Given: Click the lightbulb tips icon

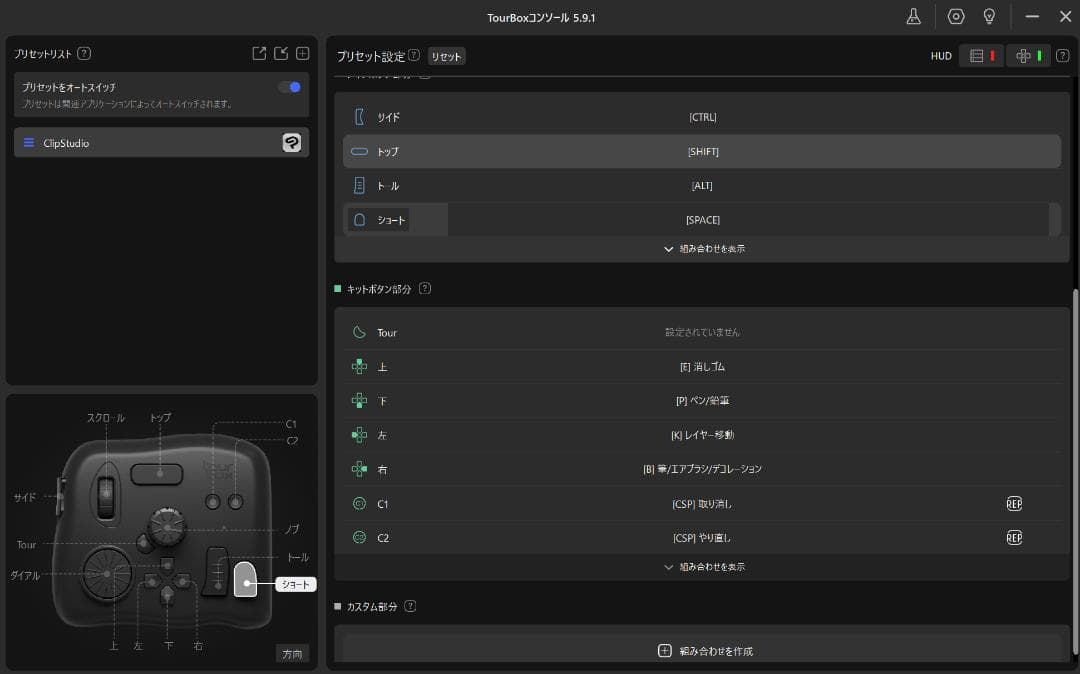Looking at the screenshot, I should click(x=989, y=17).
